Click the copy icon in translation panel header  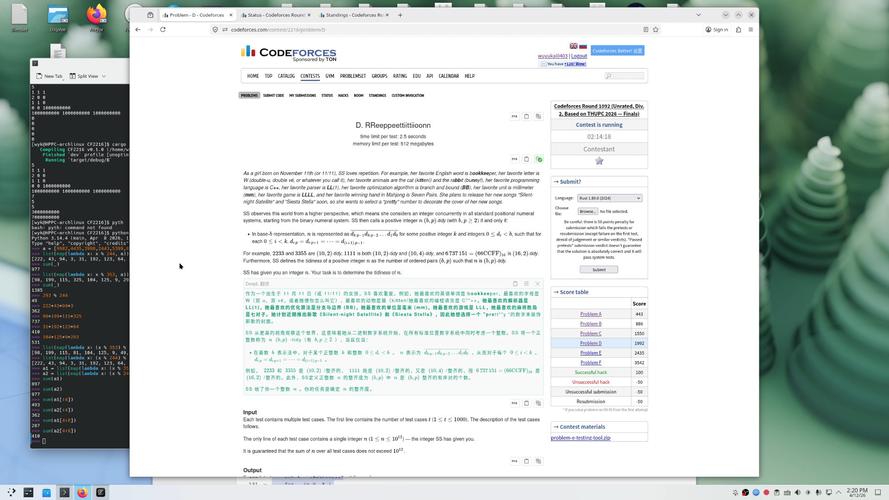coord(515,283)
